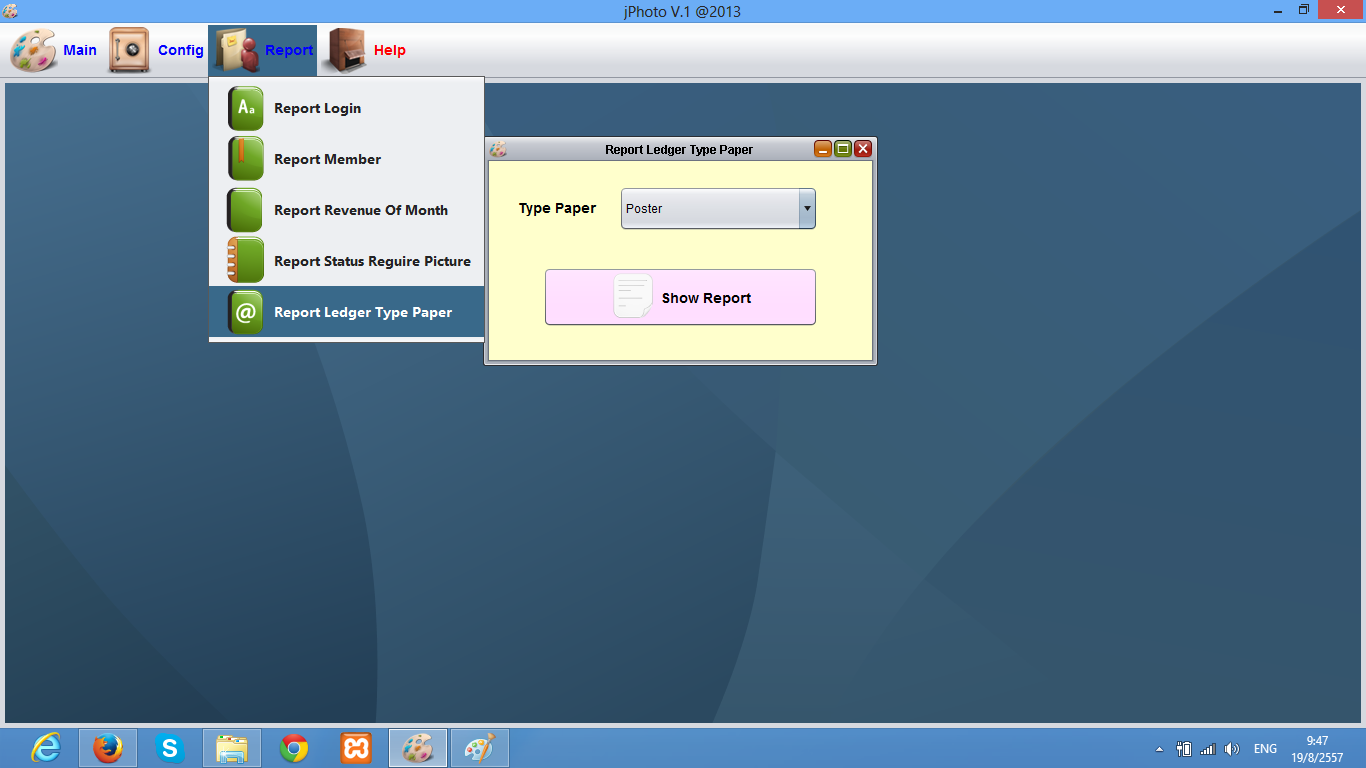Click the green book icon beside Report Member
The height and width of the screenshot is (768, 1366).
tap(245, 159)
